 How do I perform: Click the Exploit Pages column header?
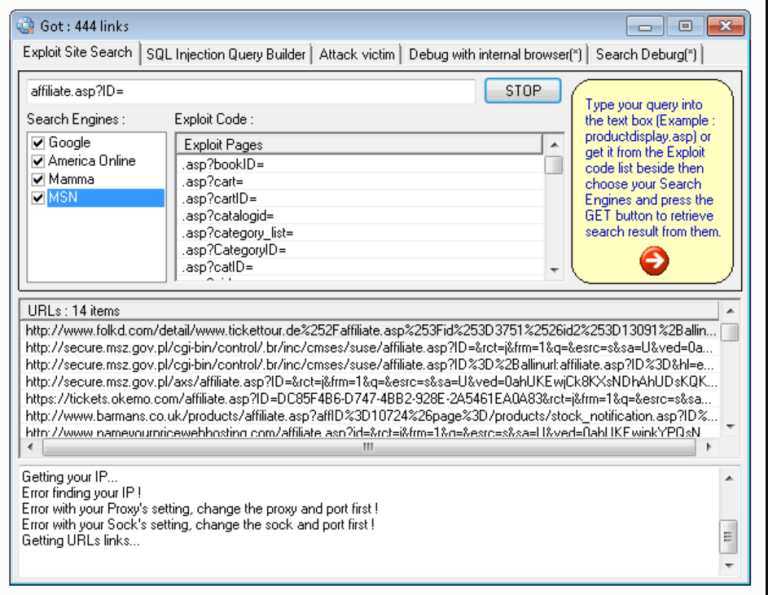[359, 144]
